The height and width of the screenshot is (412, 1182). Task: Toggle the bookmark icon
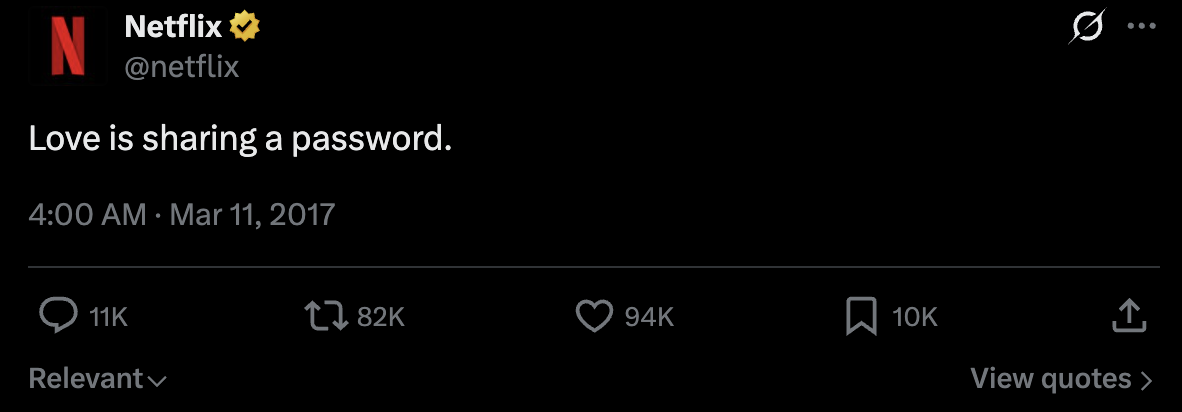[x=862, y=316]
